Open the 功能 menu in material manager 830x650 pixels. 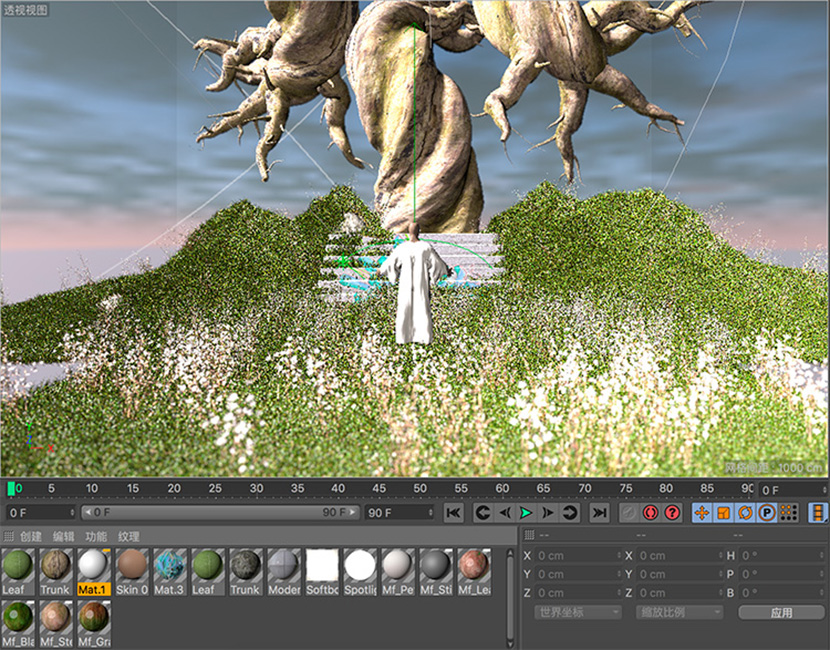[x=96, y=536]
